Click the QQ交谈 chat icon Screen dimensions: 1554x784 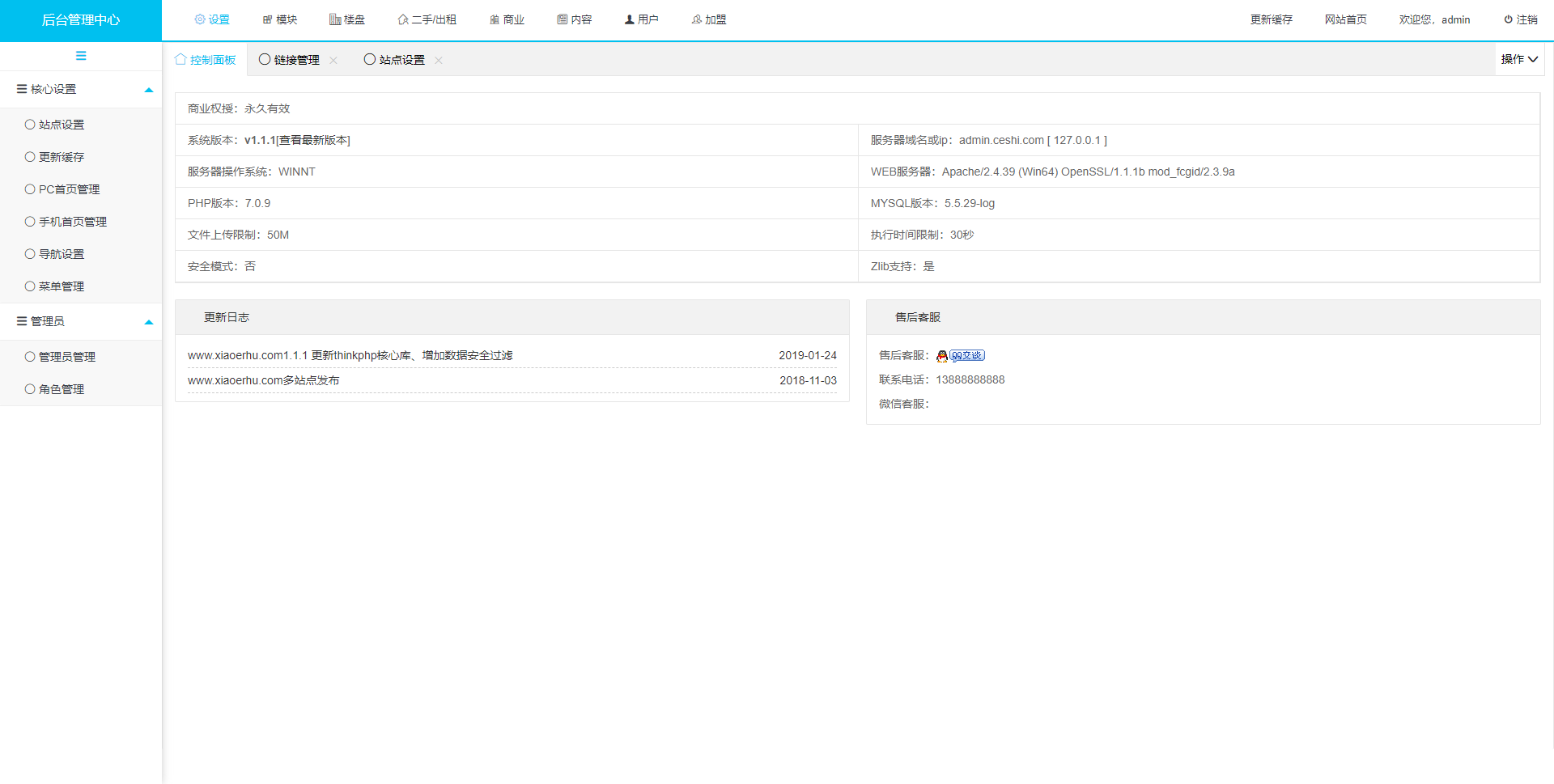click(960, 355)
